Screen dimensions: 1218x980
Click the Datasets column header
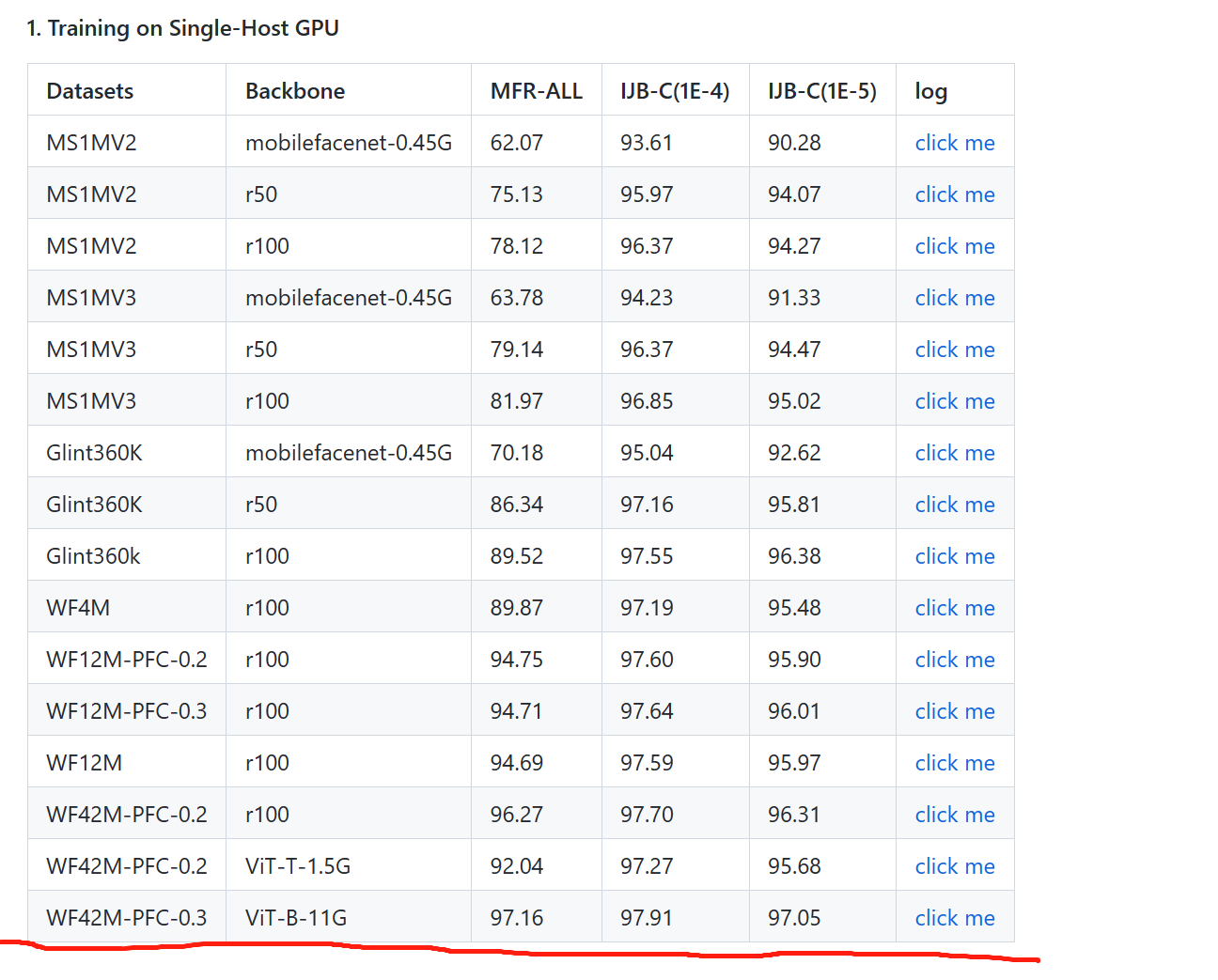tap(89, 90)
